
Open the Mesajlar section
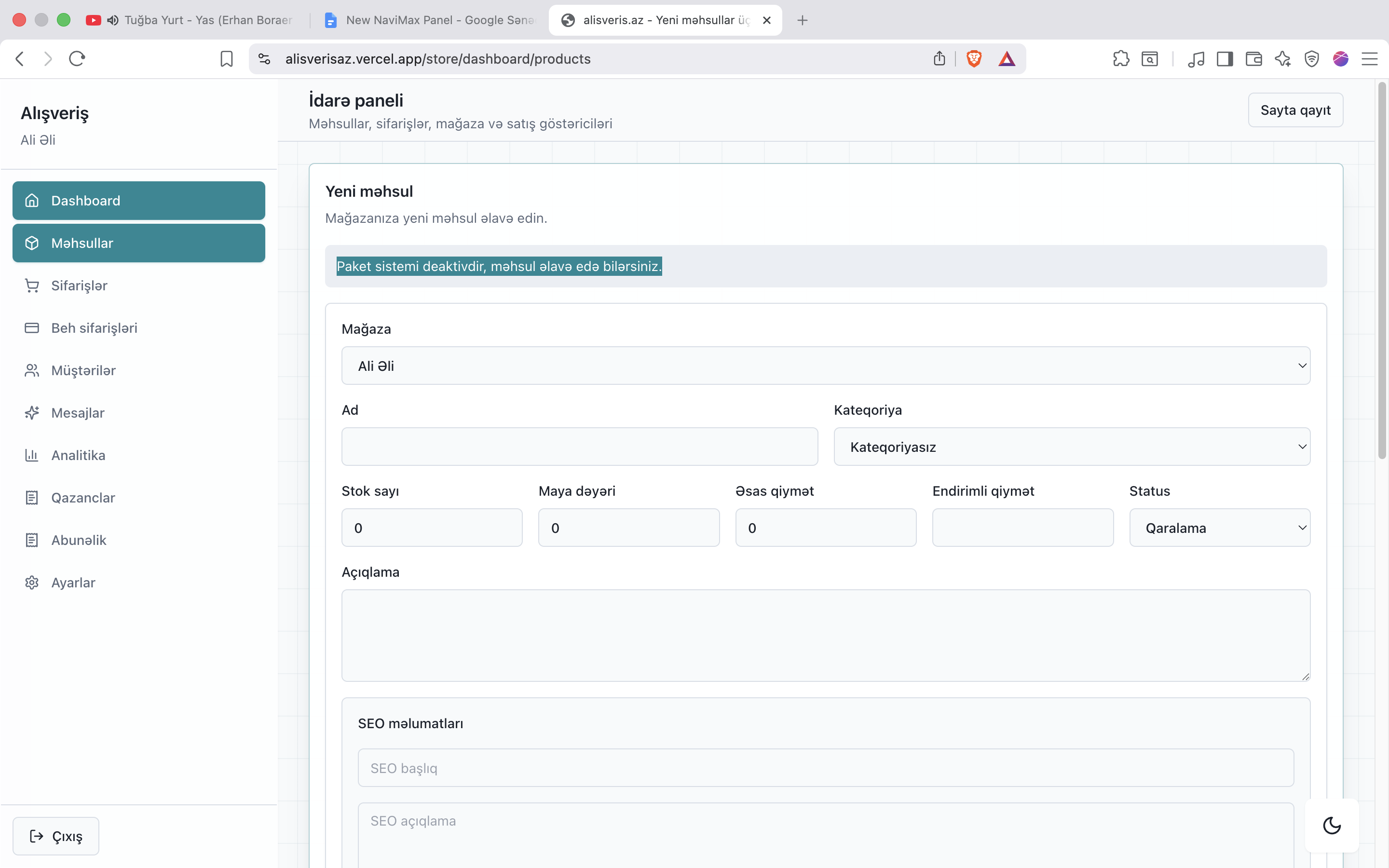pyautogui.click(x=139, y=413)
